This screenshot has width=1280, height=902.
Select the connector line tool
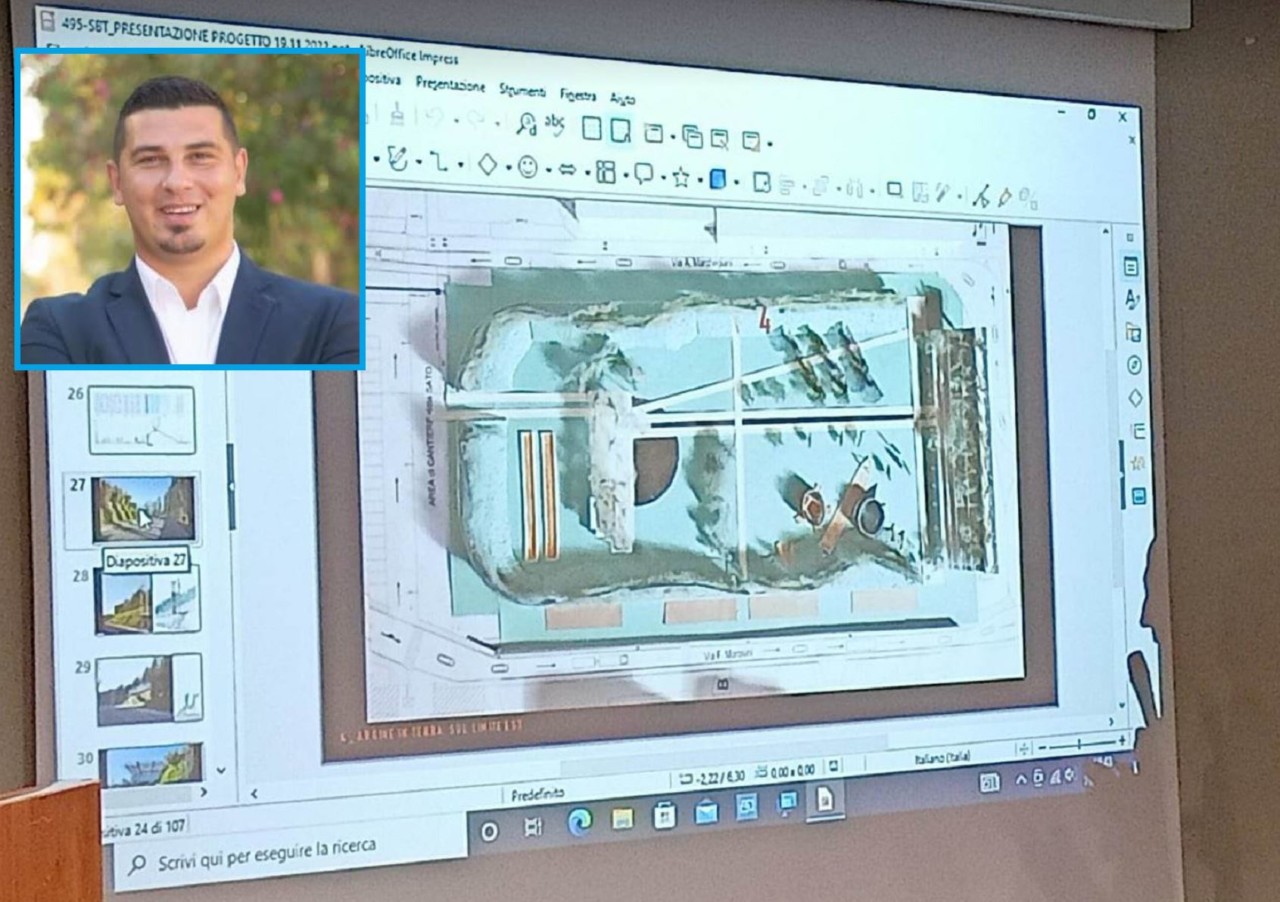[x=439, y=161]
